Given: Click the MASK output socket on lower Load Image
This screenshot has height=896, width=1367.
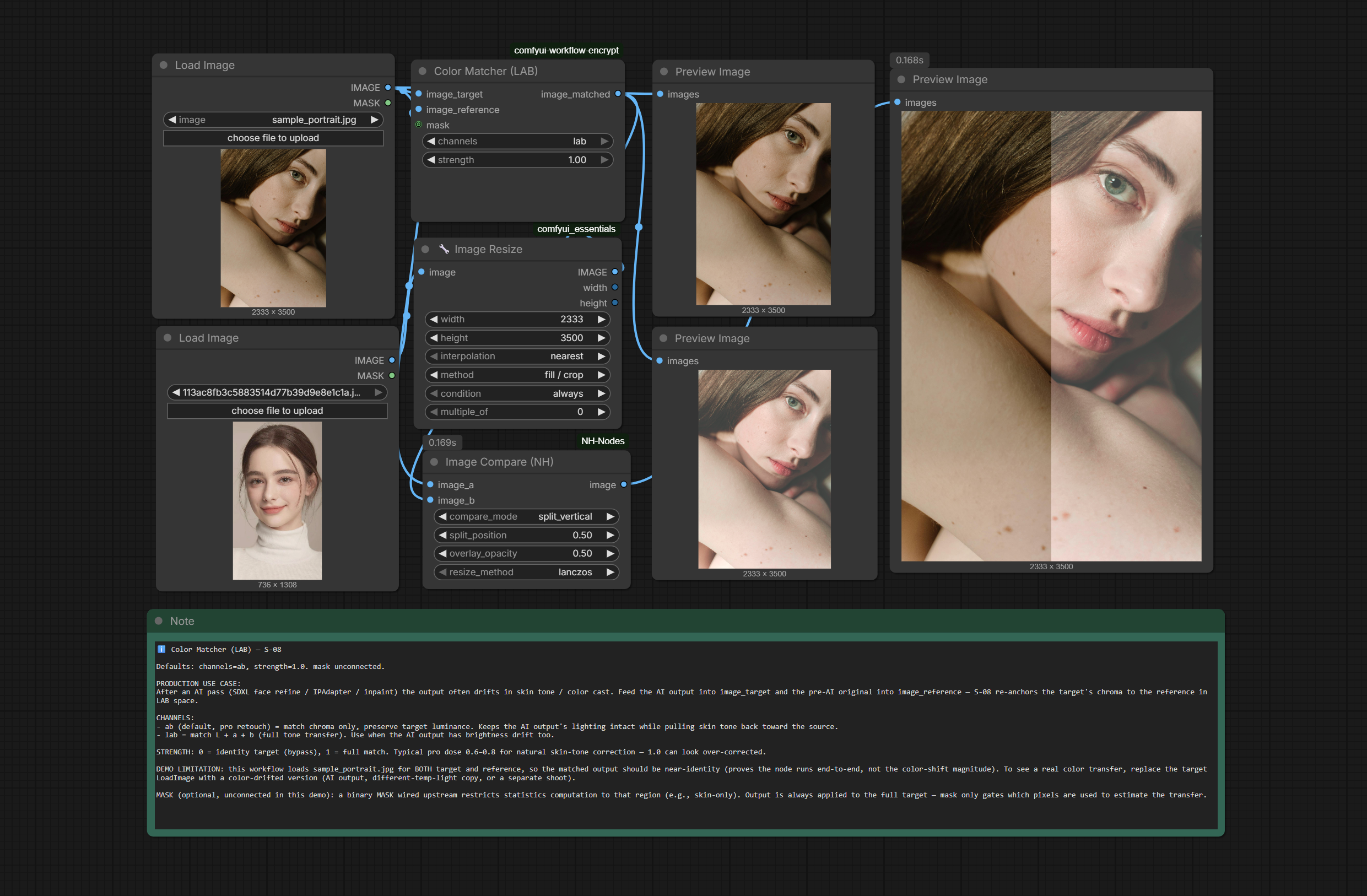Looking at the screenshot, I should [x=392, y=376].
